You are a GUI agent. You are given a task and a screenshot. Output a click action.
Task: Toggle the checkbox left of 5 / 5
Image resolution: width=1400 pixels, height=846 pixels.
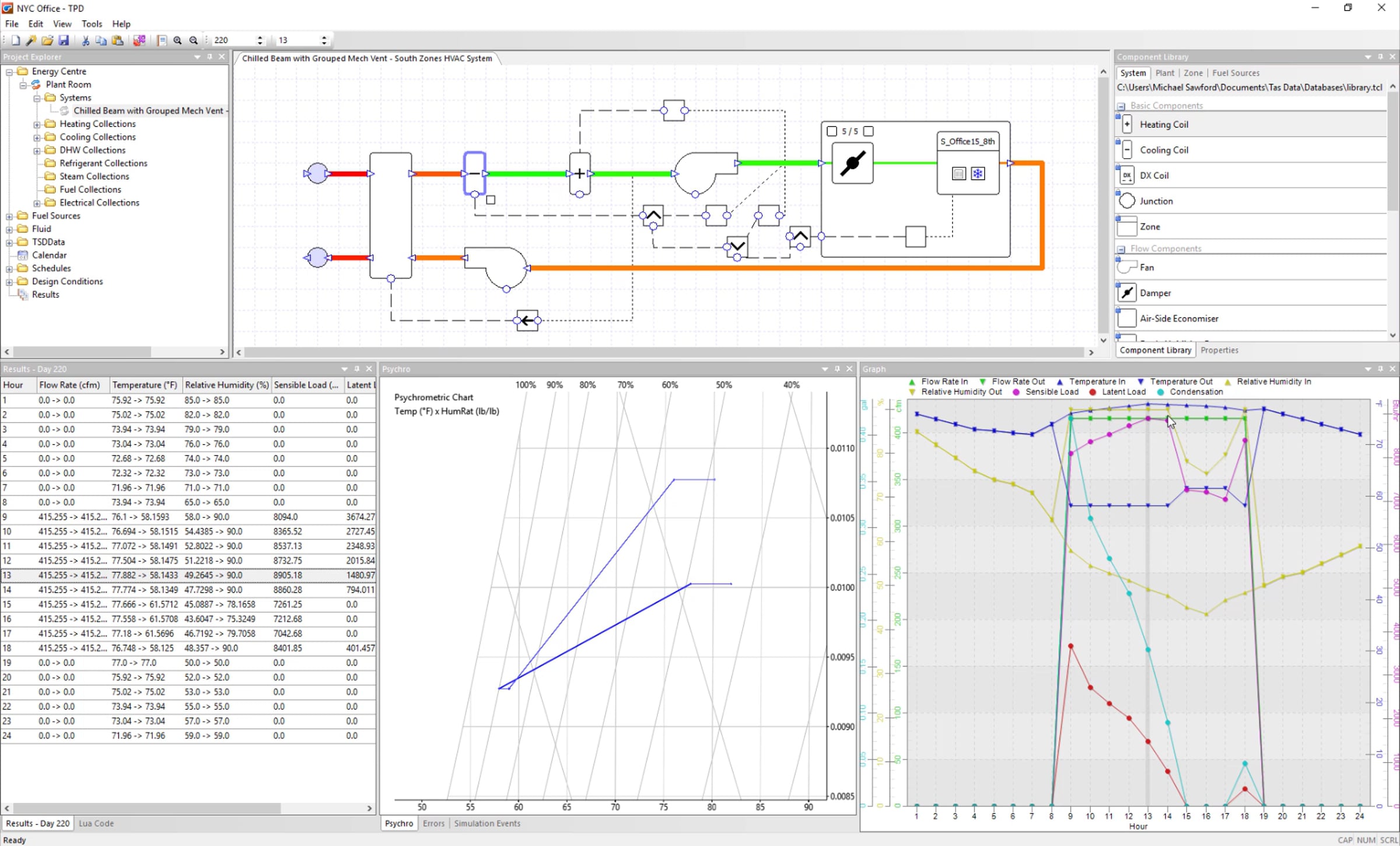pyautogui.click(x=832, y=131)
